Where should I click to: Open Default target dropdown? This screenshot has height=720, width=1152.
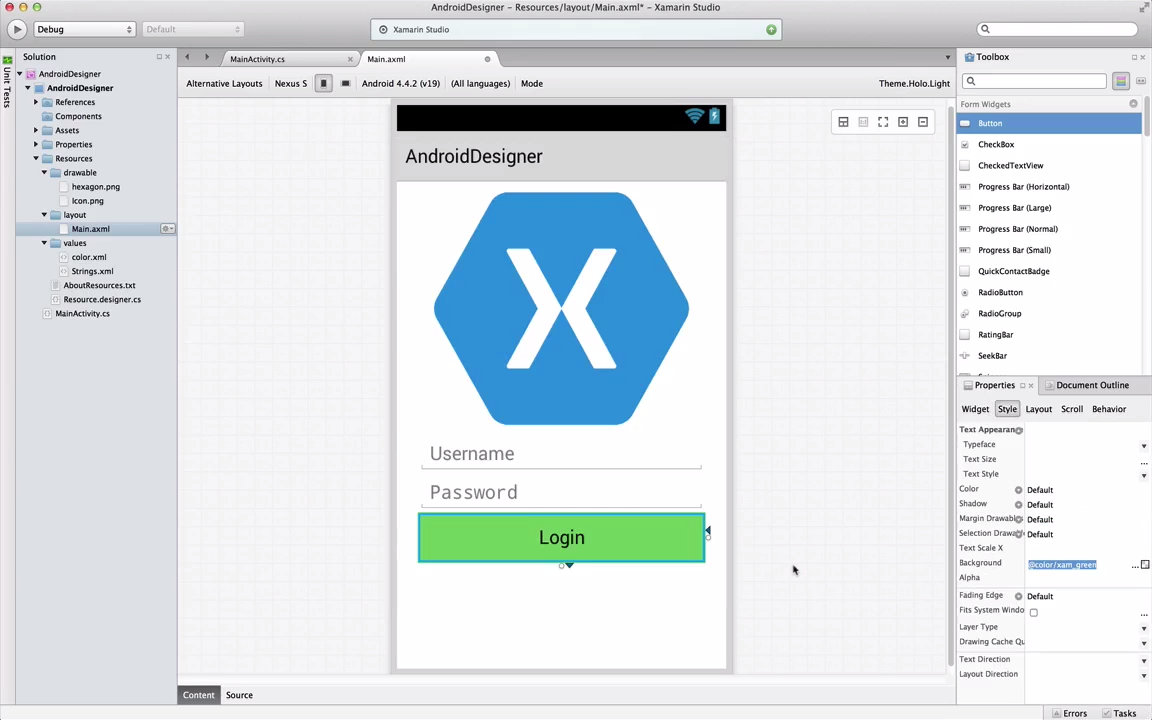coord(192,29)
